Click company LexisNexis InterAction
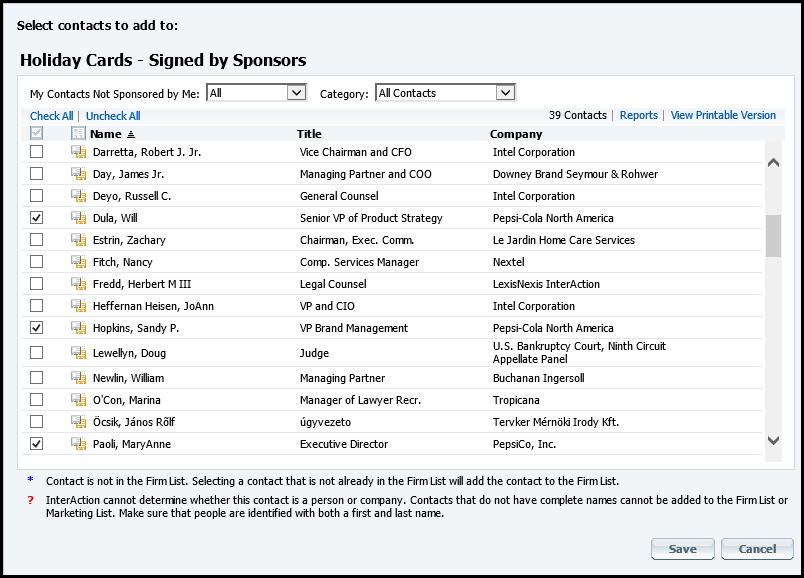This screenshot has height=578, width=804. [x=546, y=284]
